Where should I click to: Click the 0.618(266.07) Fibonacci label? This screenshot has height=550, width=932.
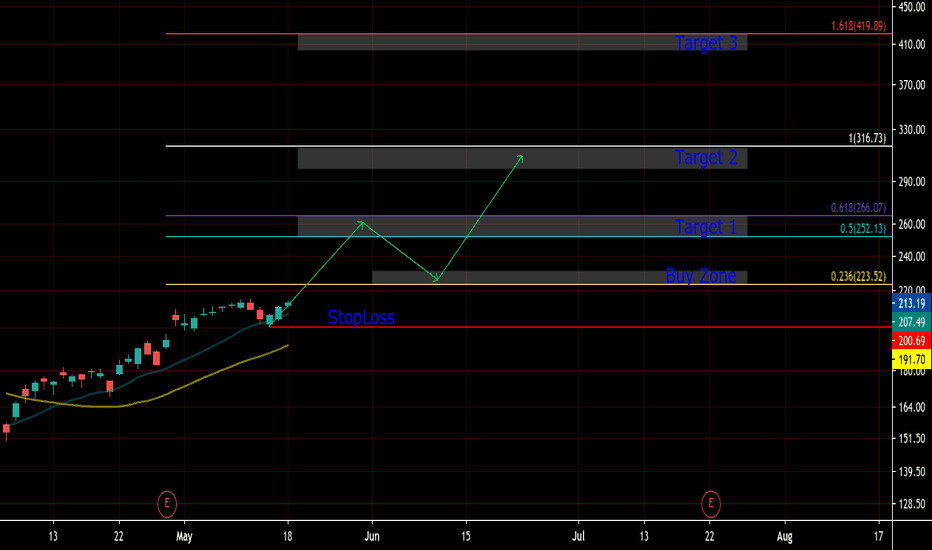[x=858, y=208]
